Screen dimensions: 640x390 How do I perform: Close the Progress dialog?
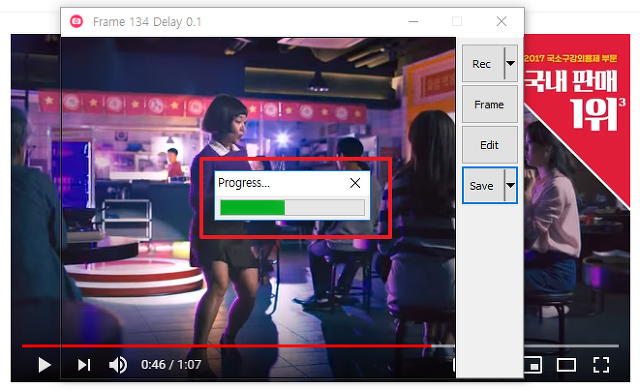pyautogui.click(x=355, y=183)
